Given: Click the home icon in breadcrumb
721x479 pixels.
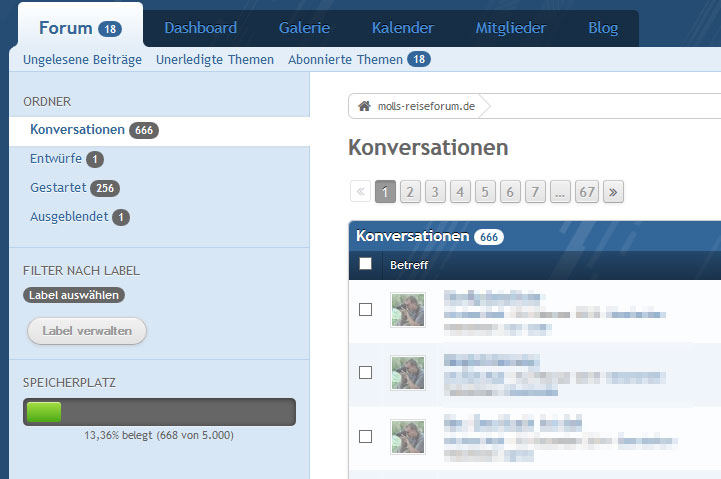Looking at the screenshot, I should click(364, 106).
